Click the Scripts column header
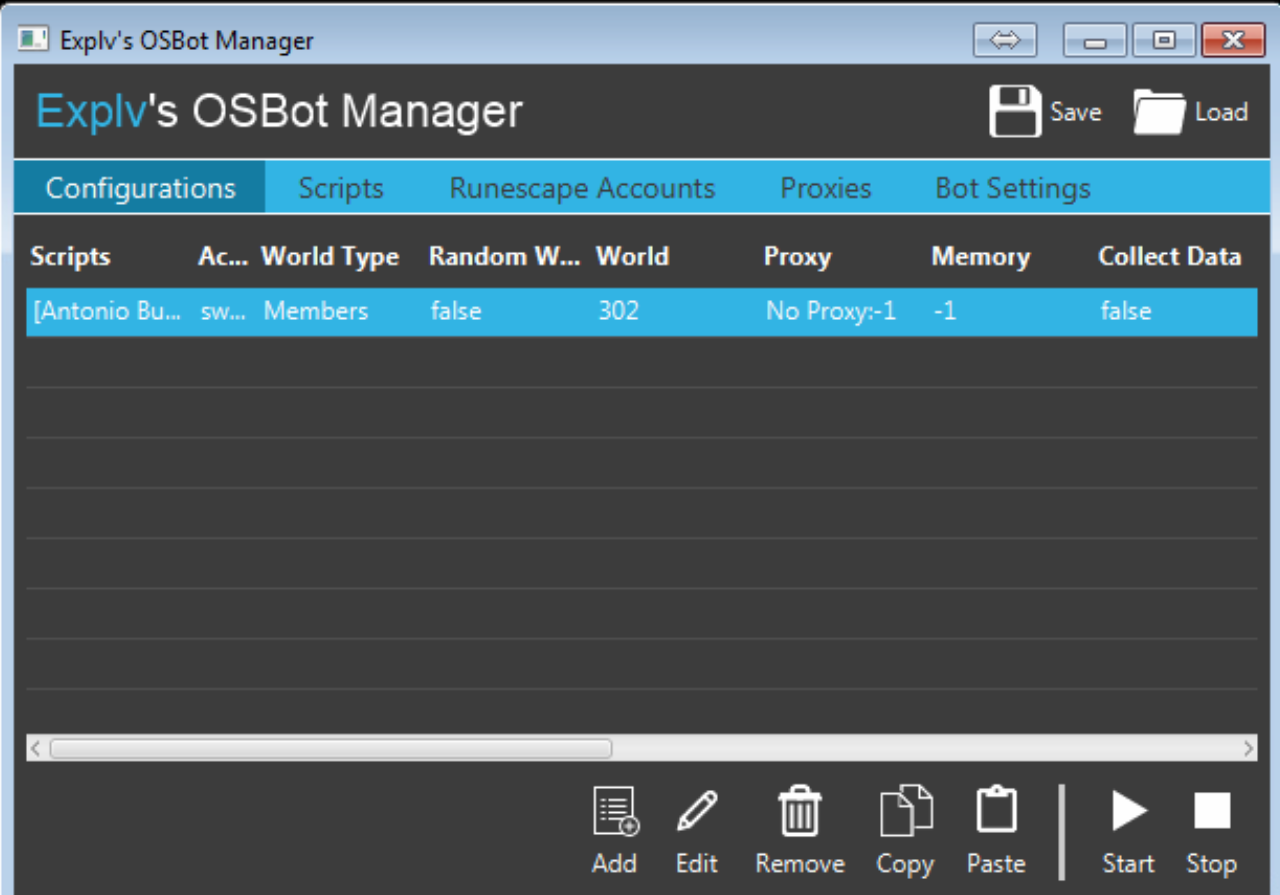The height and width of the screenshot is (895, 1280). coord(70,257)
